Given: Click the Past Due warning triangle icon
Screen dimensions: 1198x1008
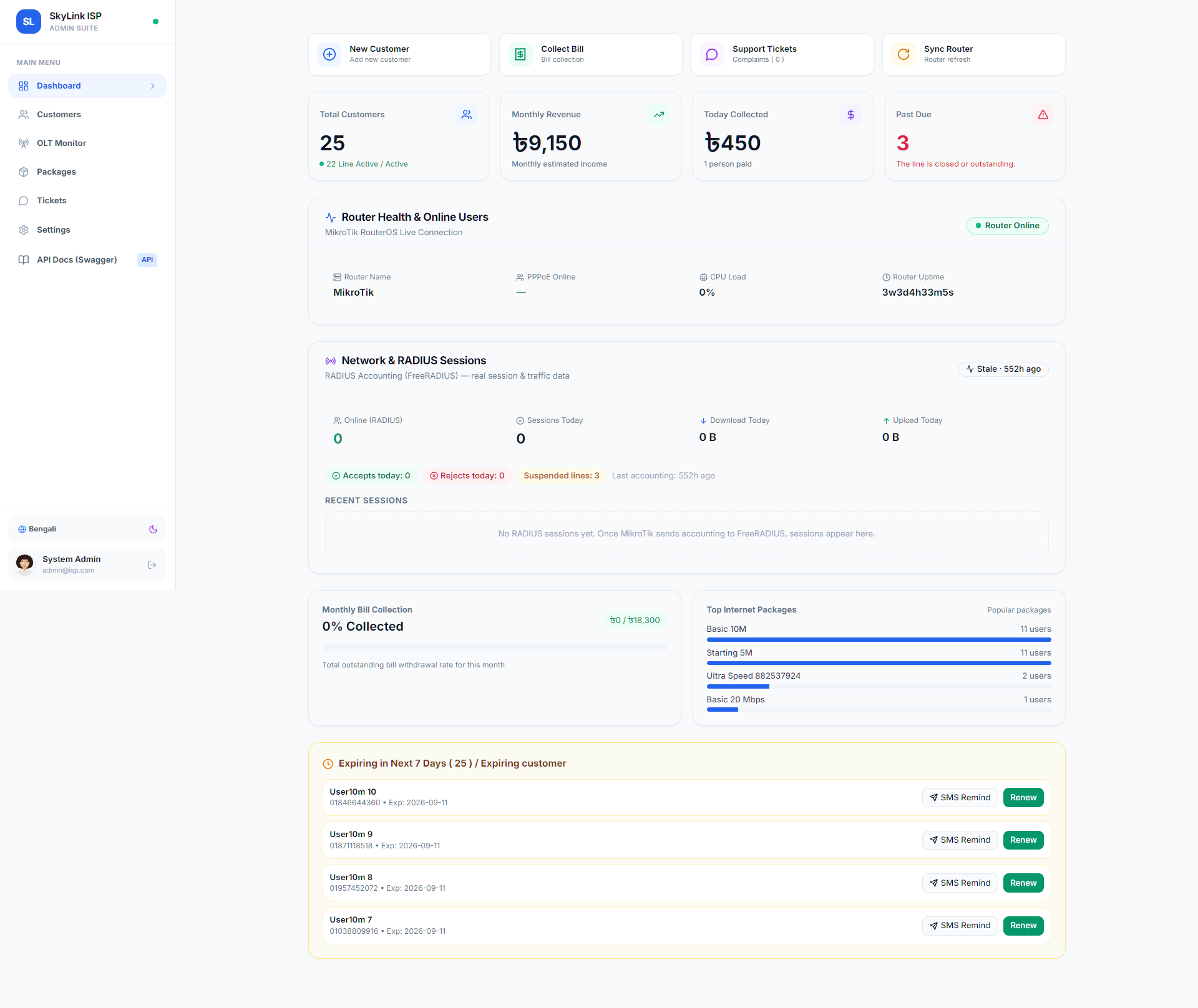Looking at the screenshot, I should point(1043,115).
